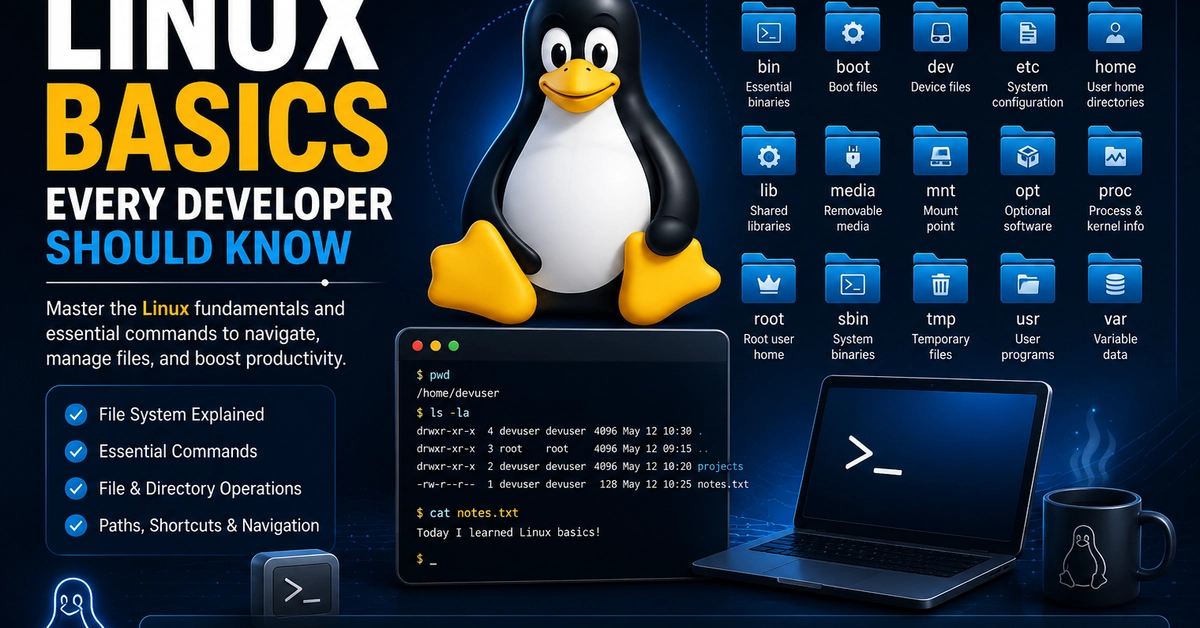1200x628 pixels.
Task: Open the bin folder icon
Action: 768,27
